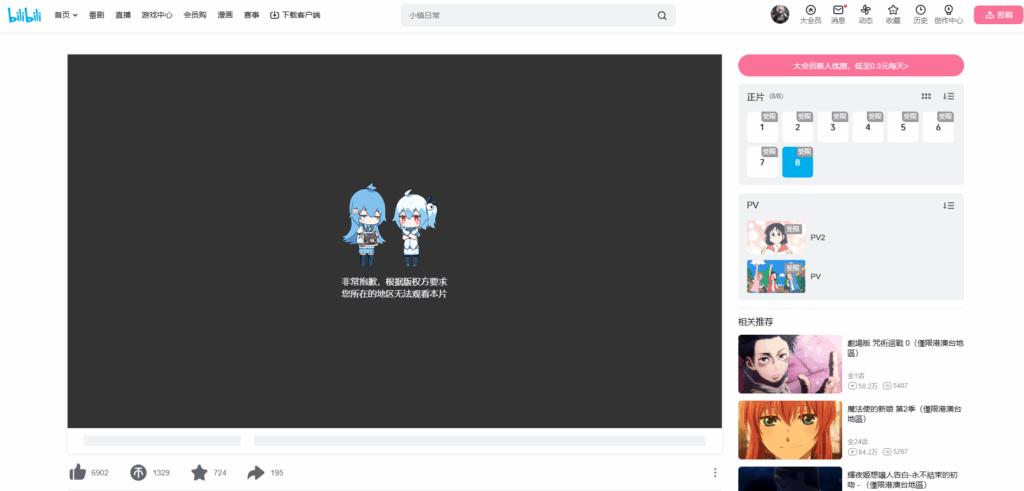Select episode 3
1024x491 pixels.
point(833,127)
